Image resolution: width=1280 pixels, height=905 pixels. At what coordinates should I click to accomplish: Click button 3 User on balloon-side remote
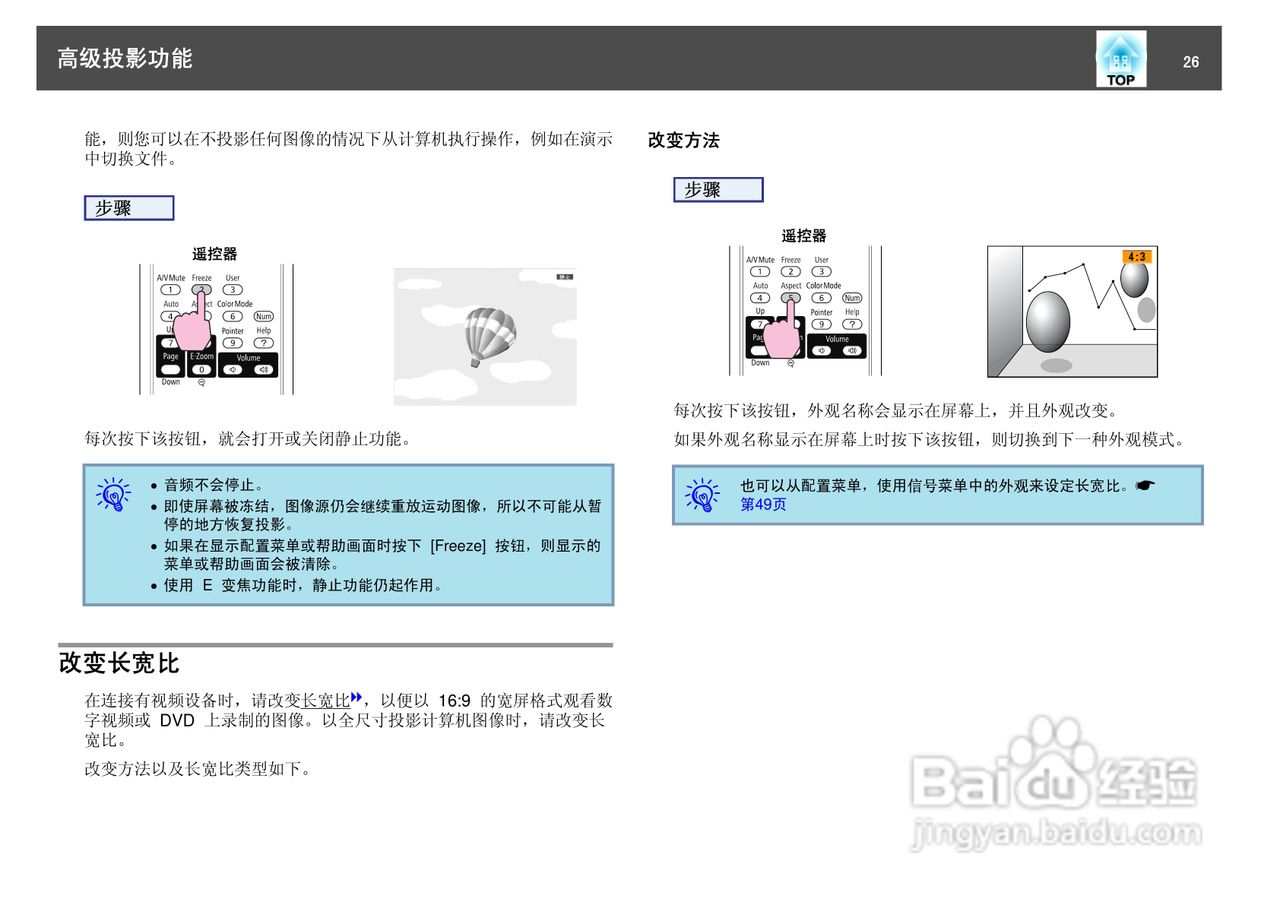coord(232,290)
